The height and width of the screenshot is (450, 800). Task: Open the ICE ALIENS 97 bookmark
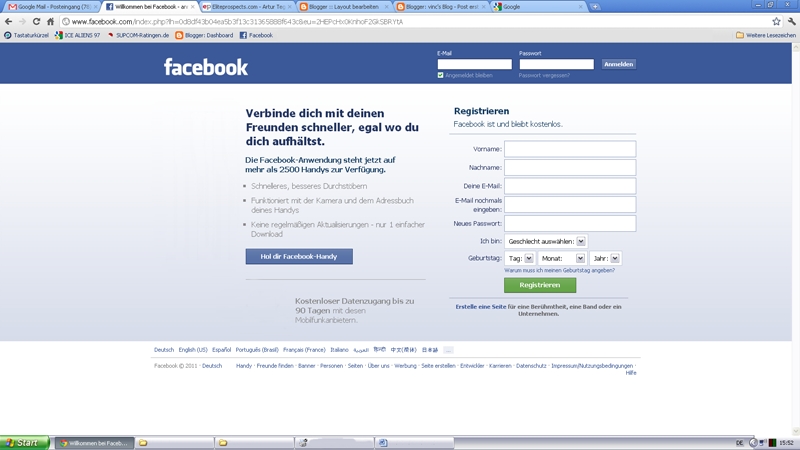click(78, 35)
